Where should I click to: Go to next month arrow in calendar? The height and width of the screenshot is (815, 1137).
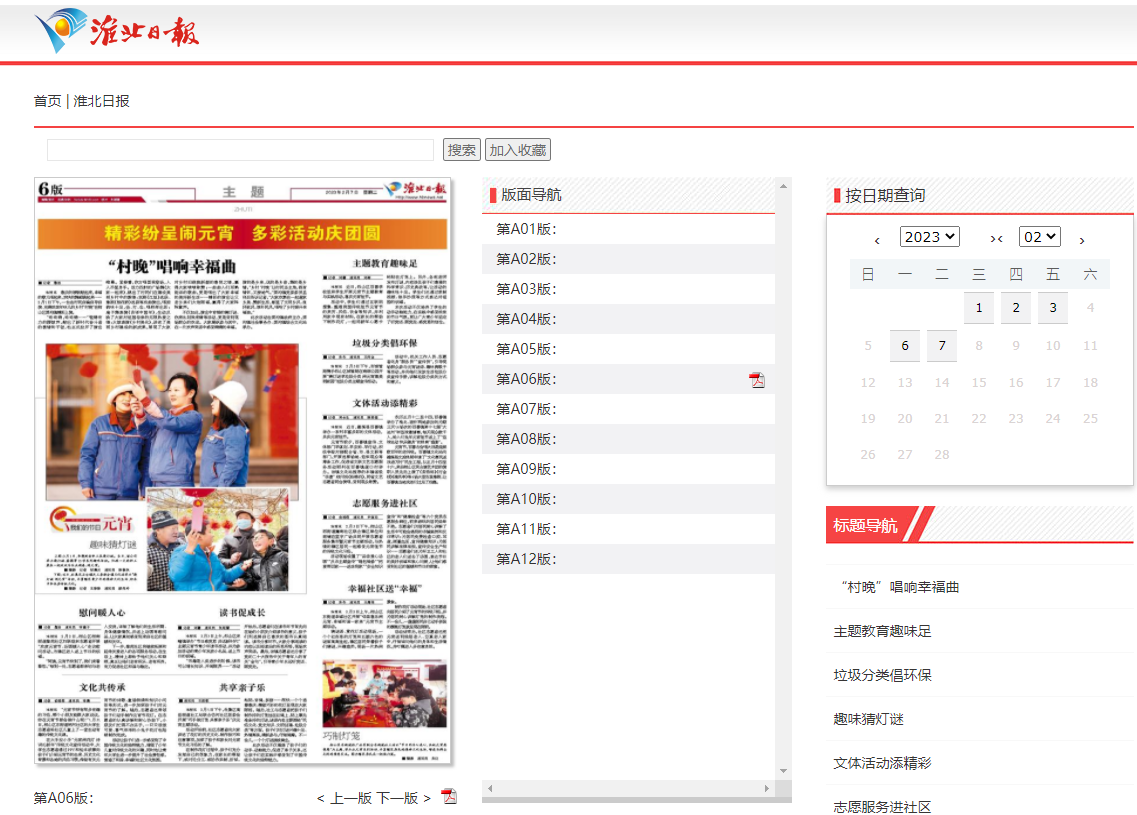tap(1082, 240)
